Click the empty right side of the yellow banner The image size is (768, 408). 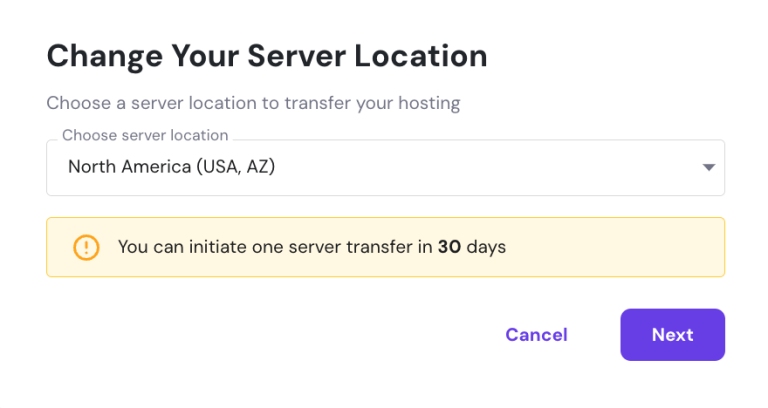620,247
